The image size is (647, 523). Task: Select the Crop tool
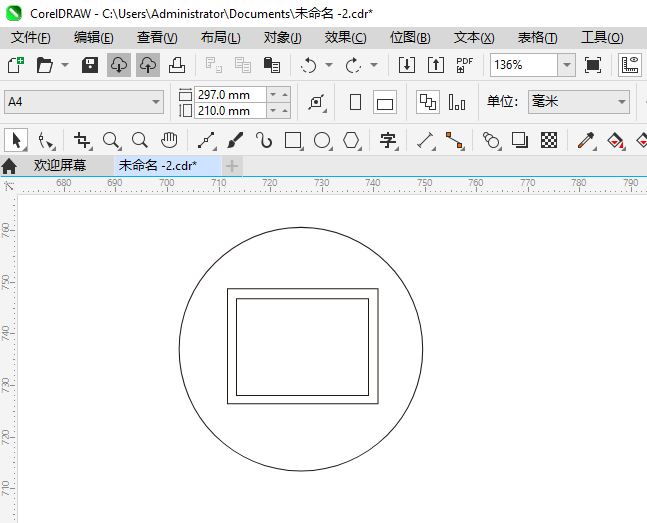coord(82,140)
